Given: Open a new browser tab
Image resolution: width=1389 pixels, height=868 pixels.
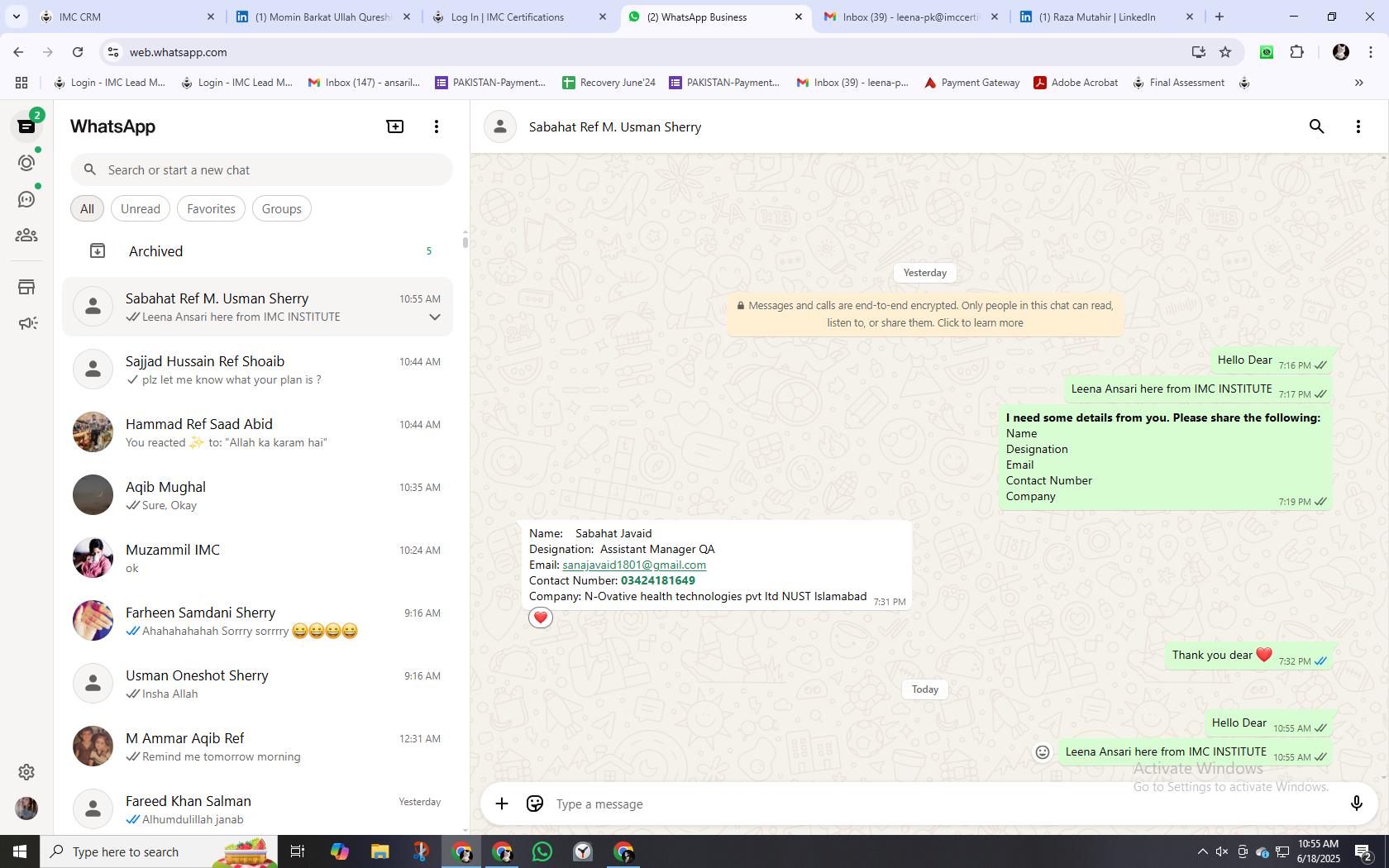Looking at the screenshot, I should tap(1220, 17).
